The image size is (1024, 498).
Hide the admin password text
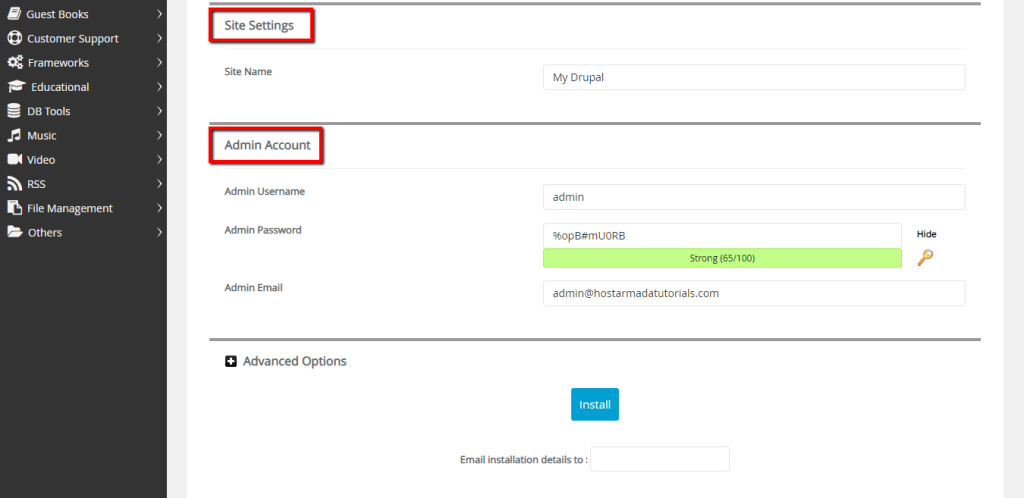[926, 234]
